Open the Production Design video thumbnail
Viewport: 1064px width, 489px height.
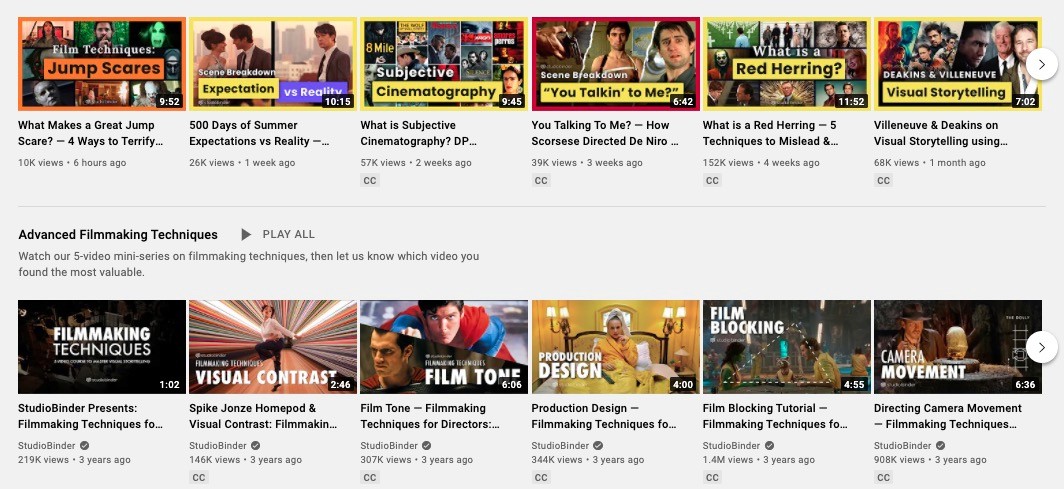tap(615, 347)
